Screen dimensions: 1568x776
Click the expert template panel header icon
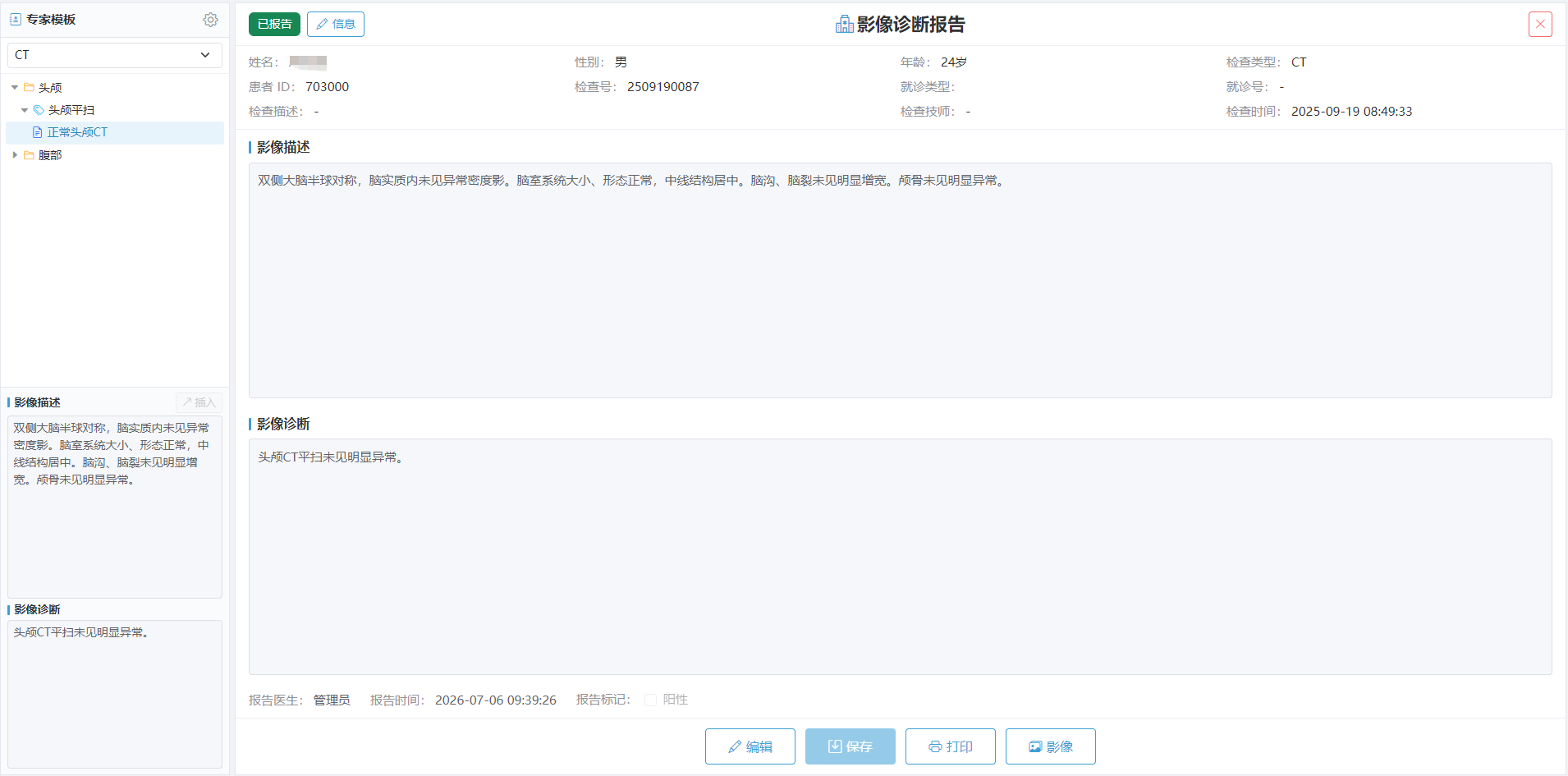tap(16, 19)
